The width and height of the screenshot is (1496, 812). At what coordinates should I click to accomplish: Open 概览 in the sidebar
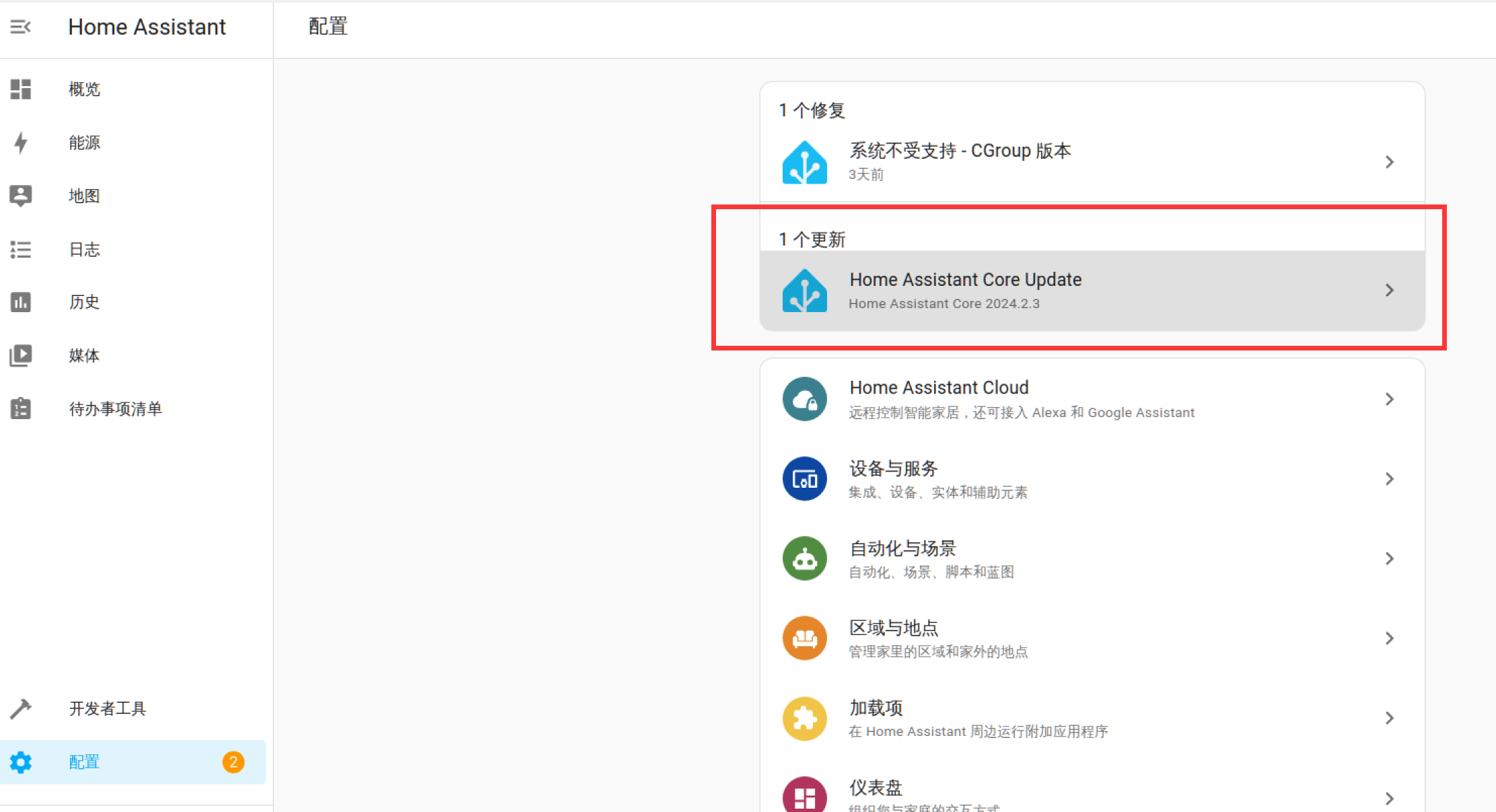133,89
